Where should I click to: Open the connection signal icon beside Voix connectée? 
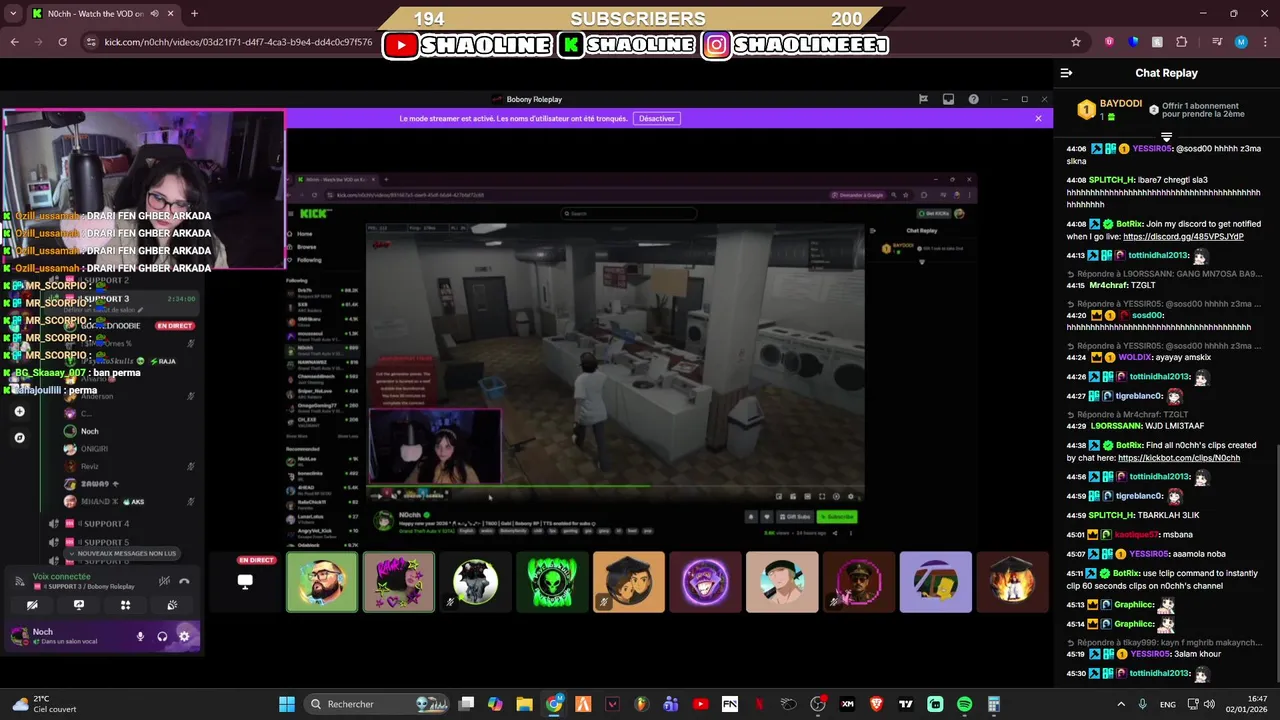[19, 581]
